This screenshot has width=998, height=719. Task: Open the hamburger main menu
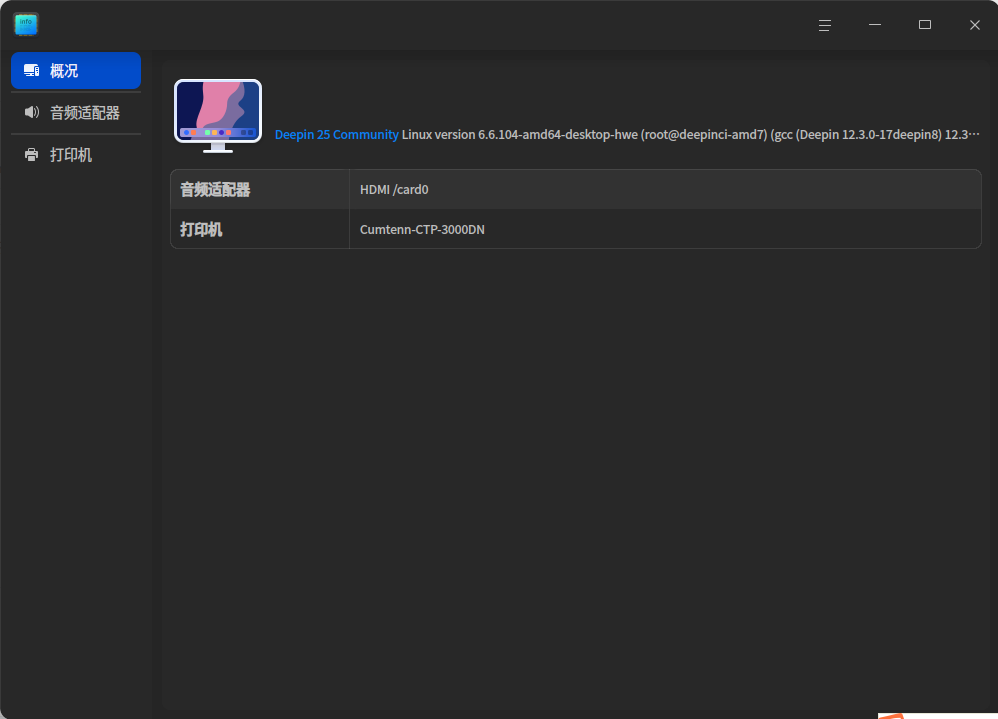[x=825, y=25]
